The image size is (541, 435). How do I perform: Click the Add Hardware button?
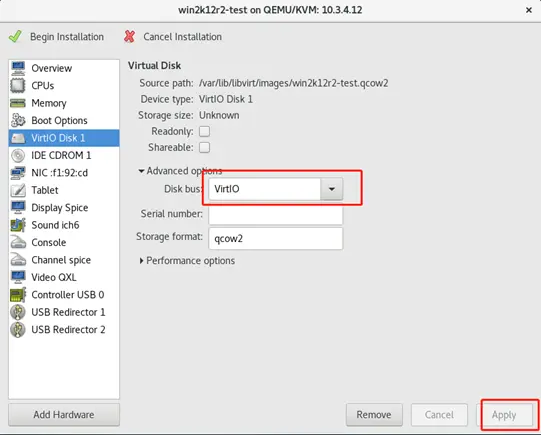[64, 415]
